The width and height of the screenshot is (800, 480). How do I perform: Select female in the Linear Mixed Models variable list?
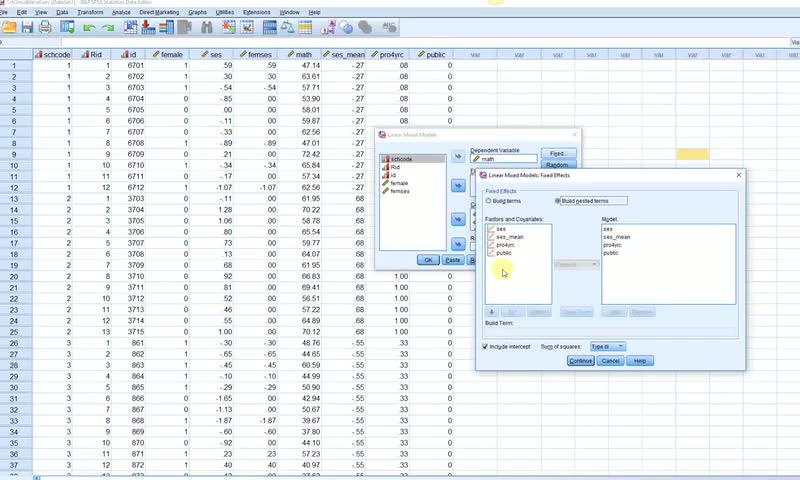click(399, 183)
